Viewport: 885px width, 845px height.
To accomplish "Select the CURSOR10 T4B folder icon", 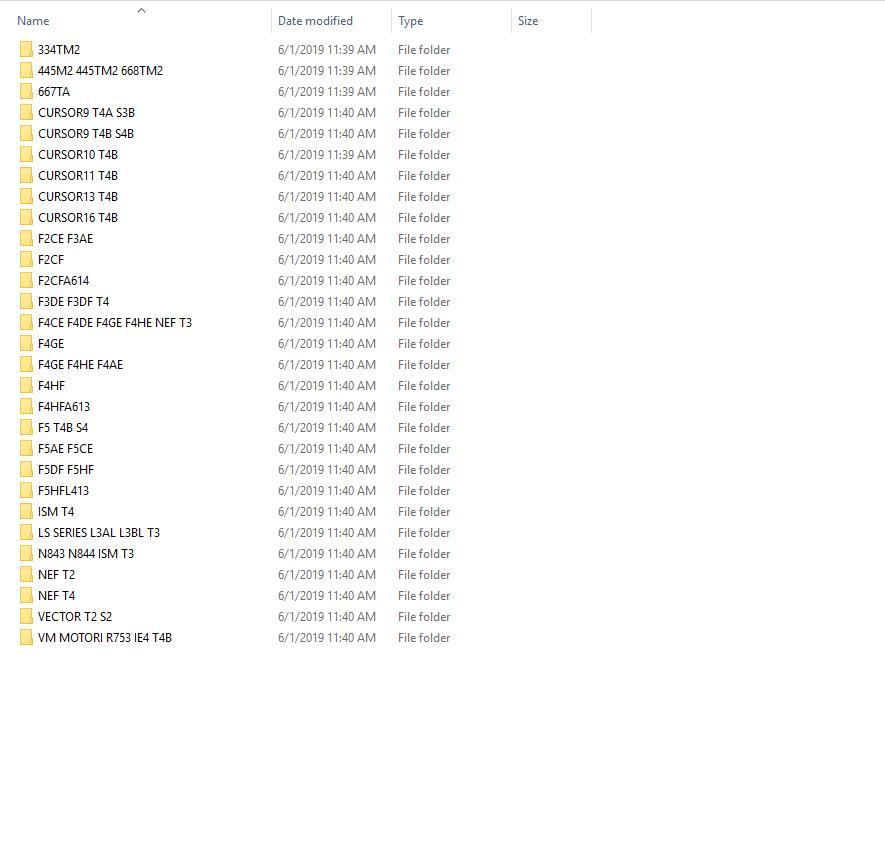I will pos(26,155).
